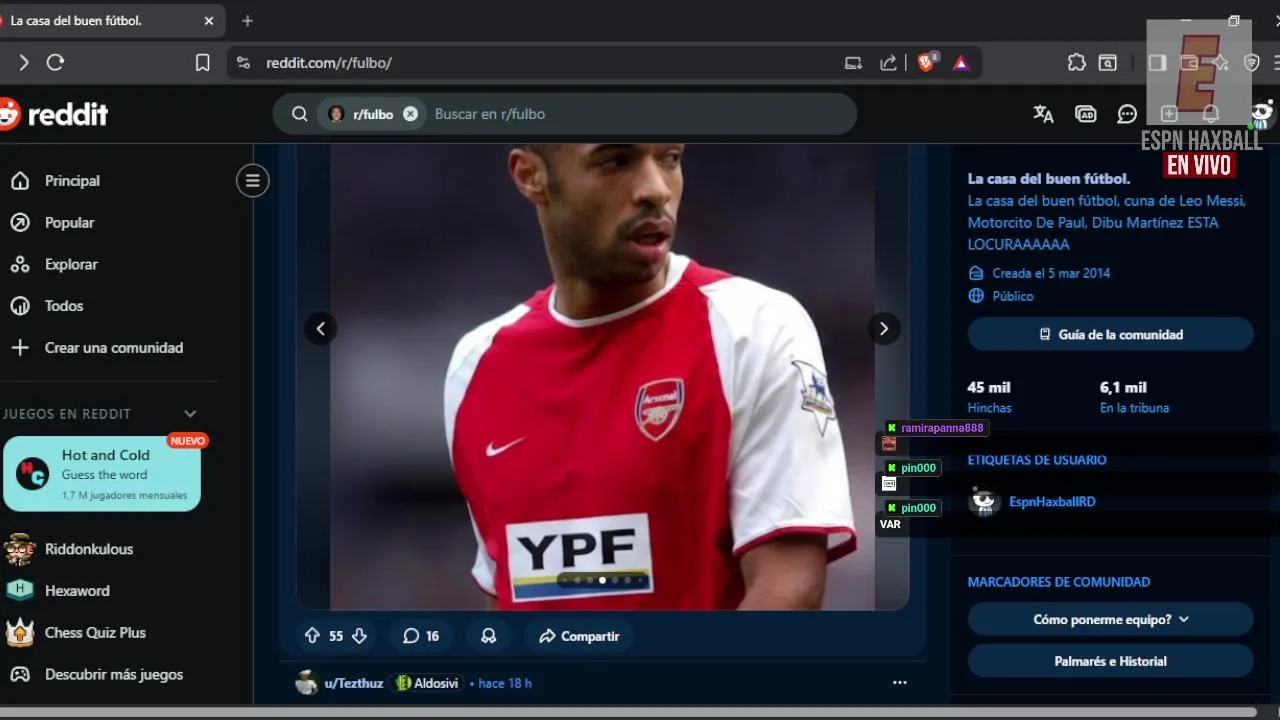Image resolution: width=1280 pixels, height=720 pixels.
Task: Open the 16 comments on the post
Action: (x=421, y=636)
